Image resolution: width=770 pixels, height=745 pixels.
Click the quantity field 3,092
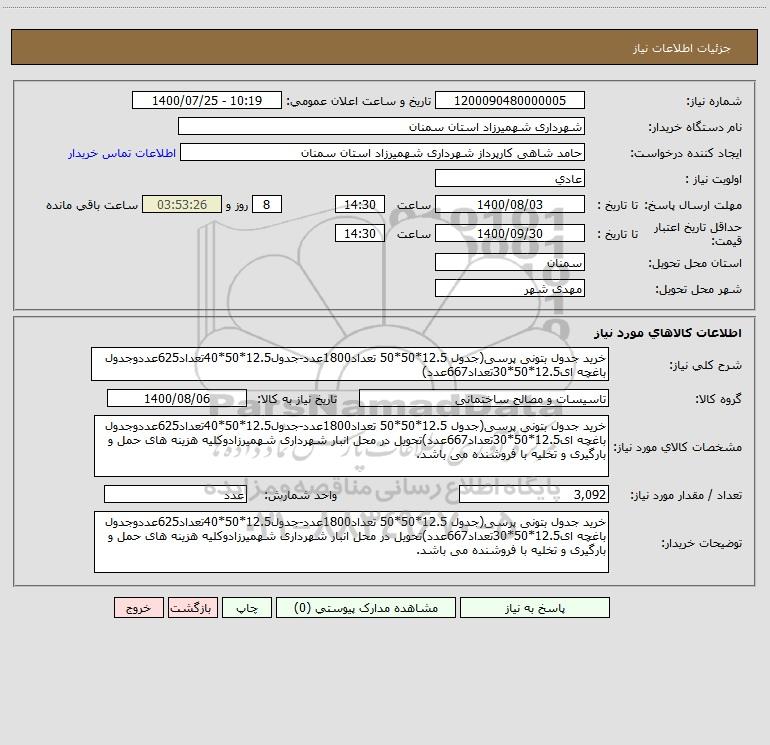(534, 494)
